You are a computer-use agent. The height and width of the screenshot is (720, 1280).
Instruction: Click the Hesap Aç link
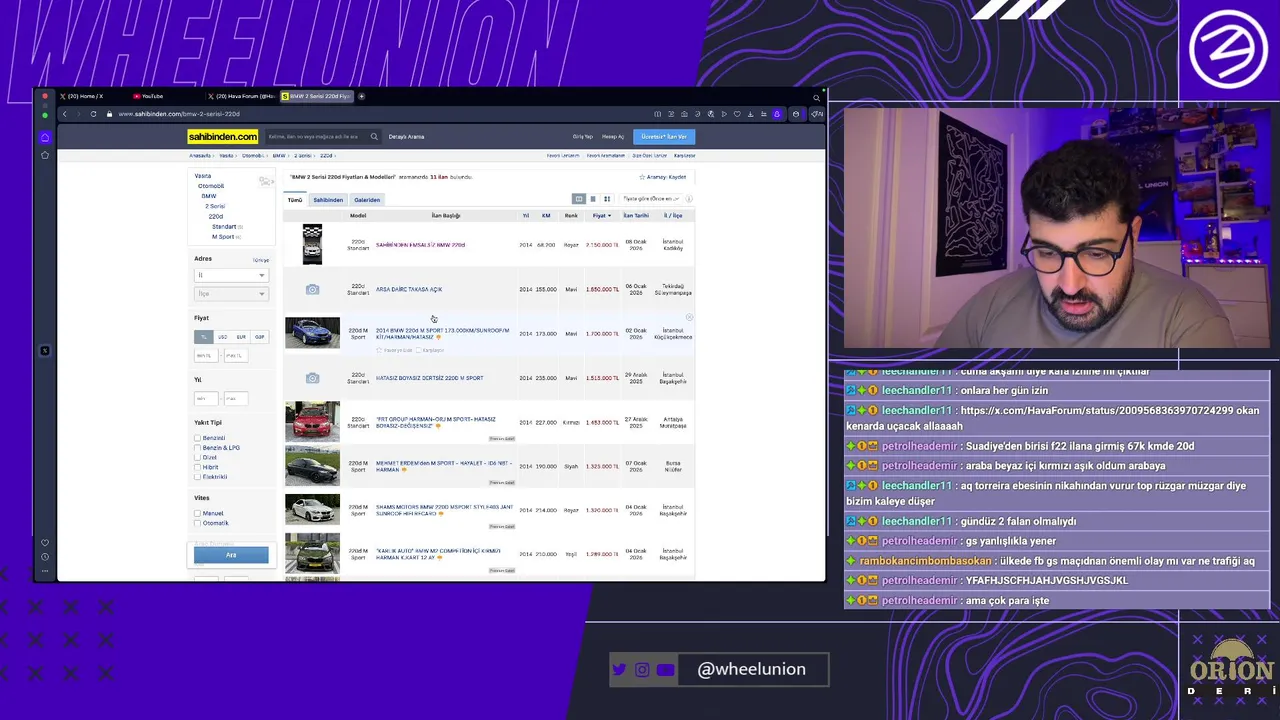point(613,137)
